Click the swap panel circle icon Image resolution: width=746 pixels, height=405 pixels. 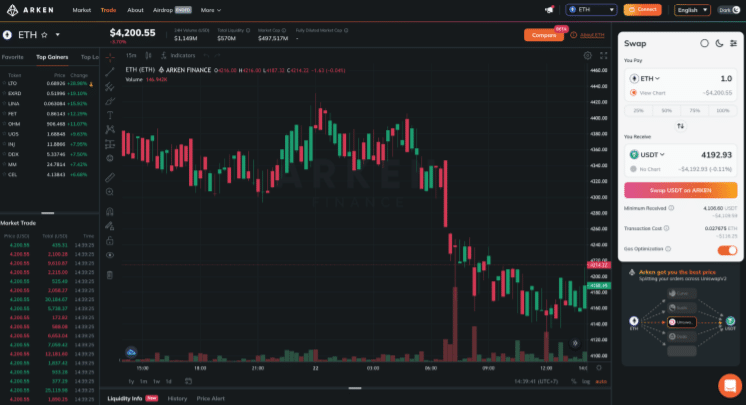click(x=704, y=43)
